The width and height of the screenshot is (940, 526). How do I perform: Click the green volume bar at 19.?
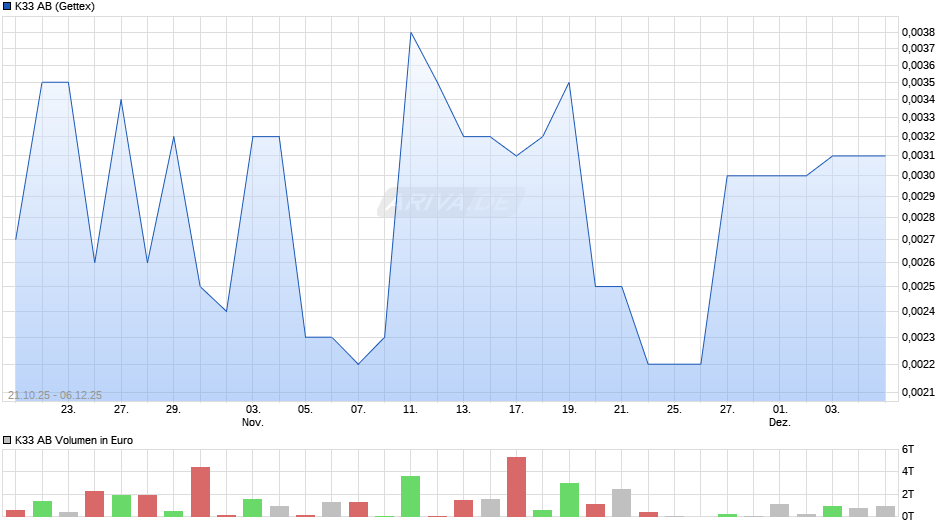coord(569,500)
